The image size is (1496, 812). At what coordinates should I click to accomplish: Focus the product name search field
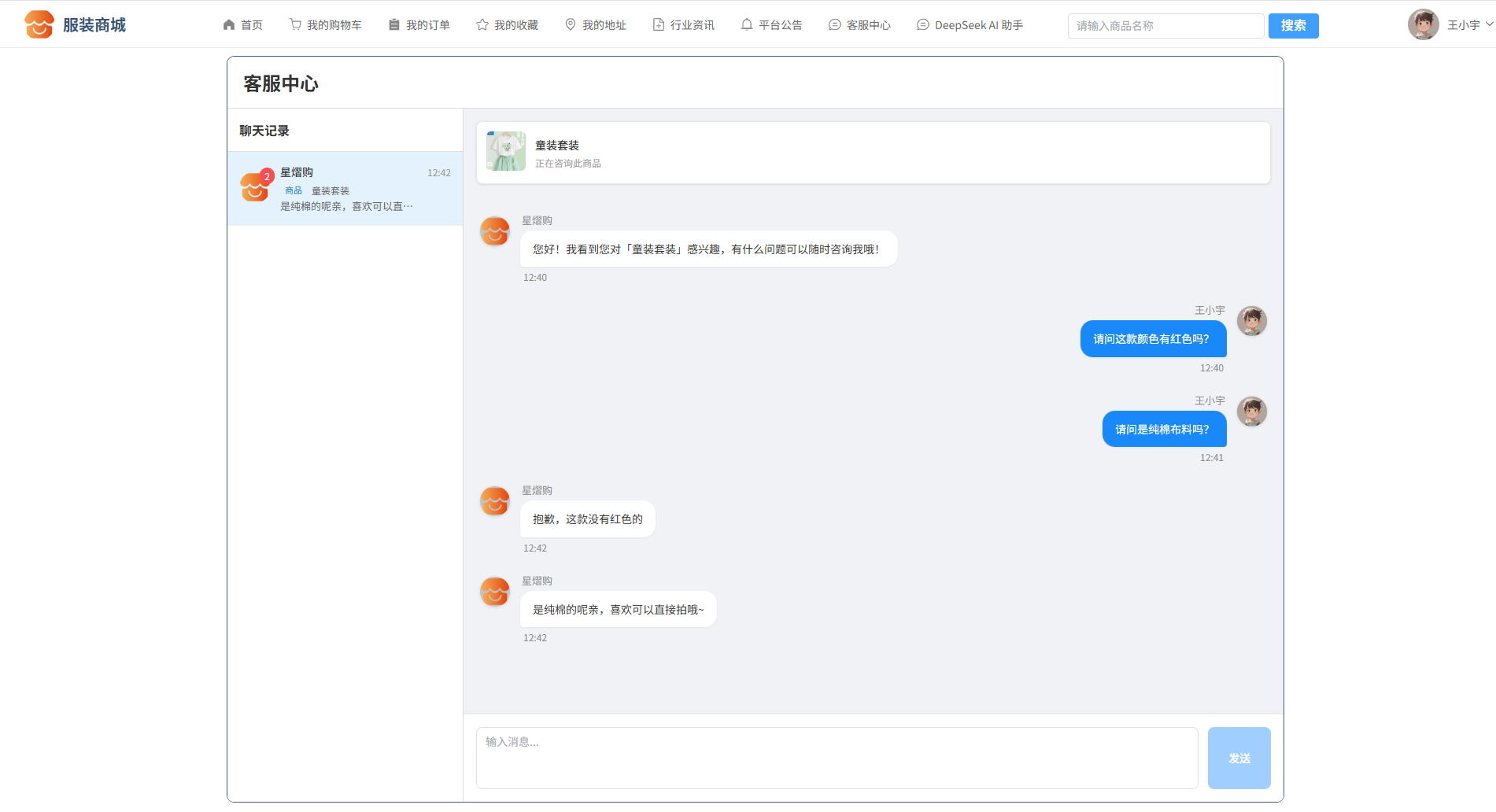(1165, 26)
